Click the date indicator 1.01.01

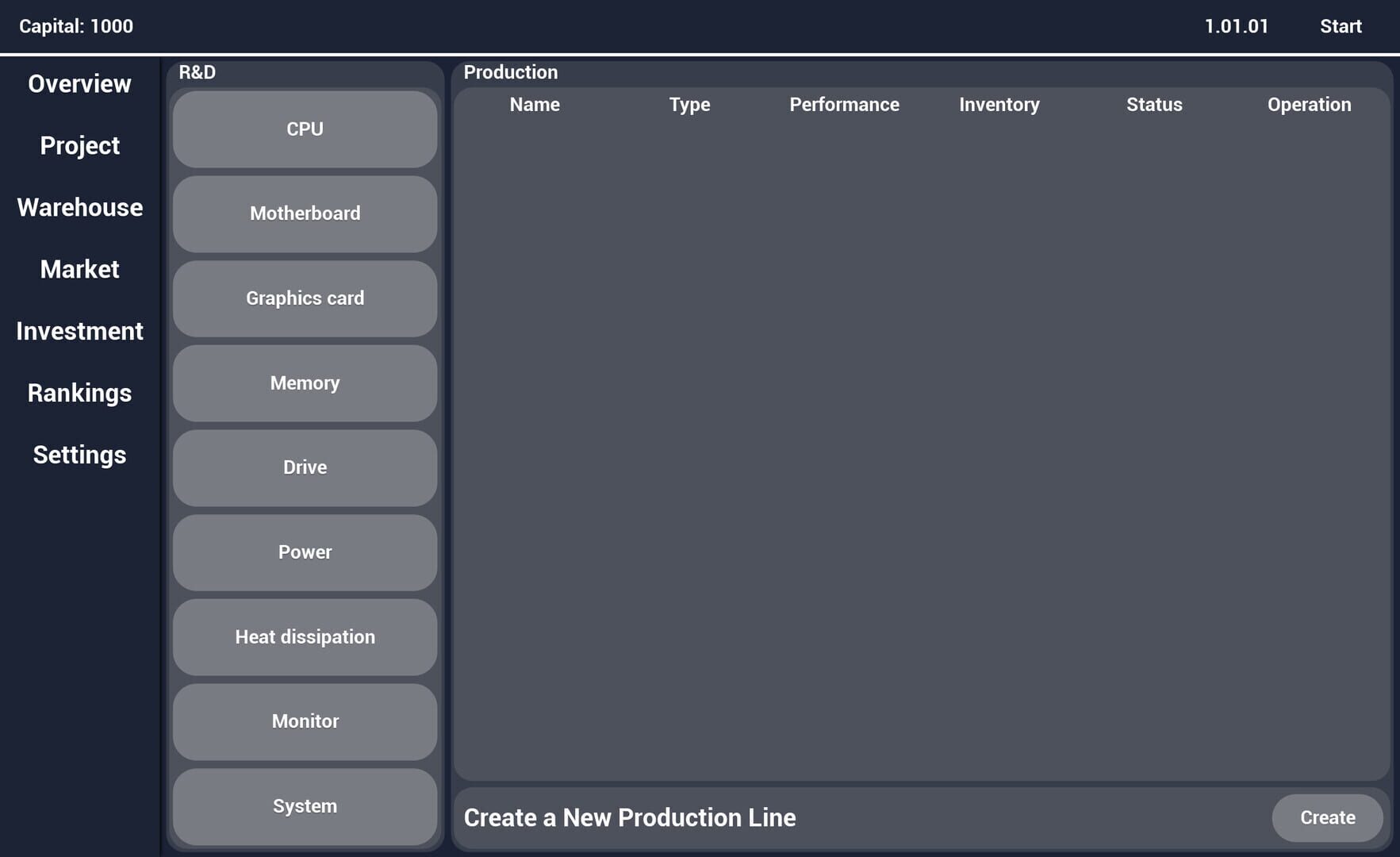click(1237, 25)
